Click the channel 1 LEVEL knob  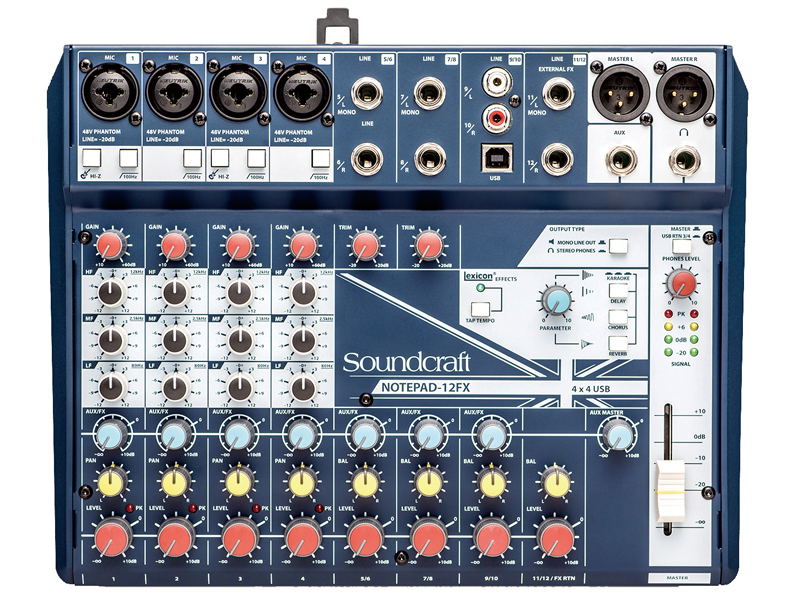[113, 538]
